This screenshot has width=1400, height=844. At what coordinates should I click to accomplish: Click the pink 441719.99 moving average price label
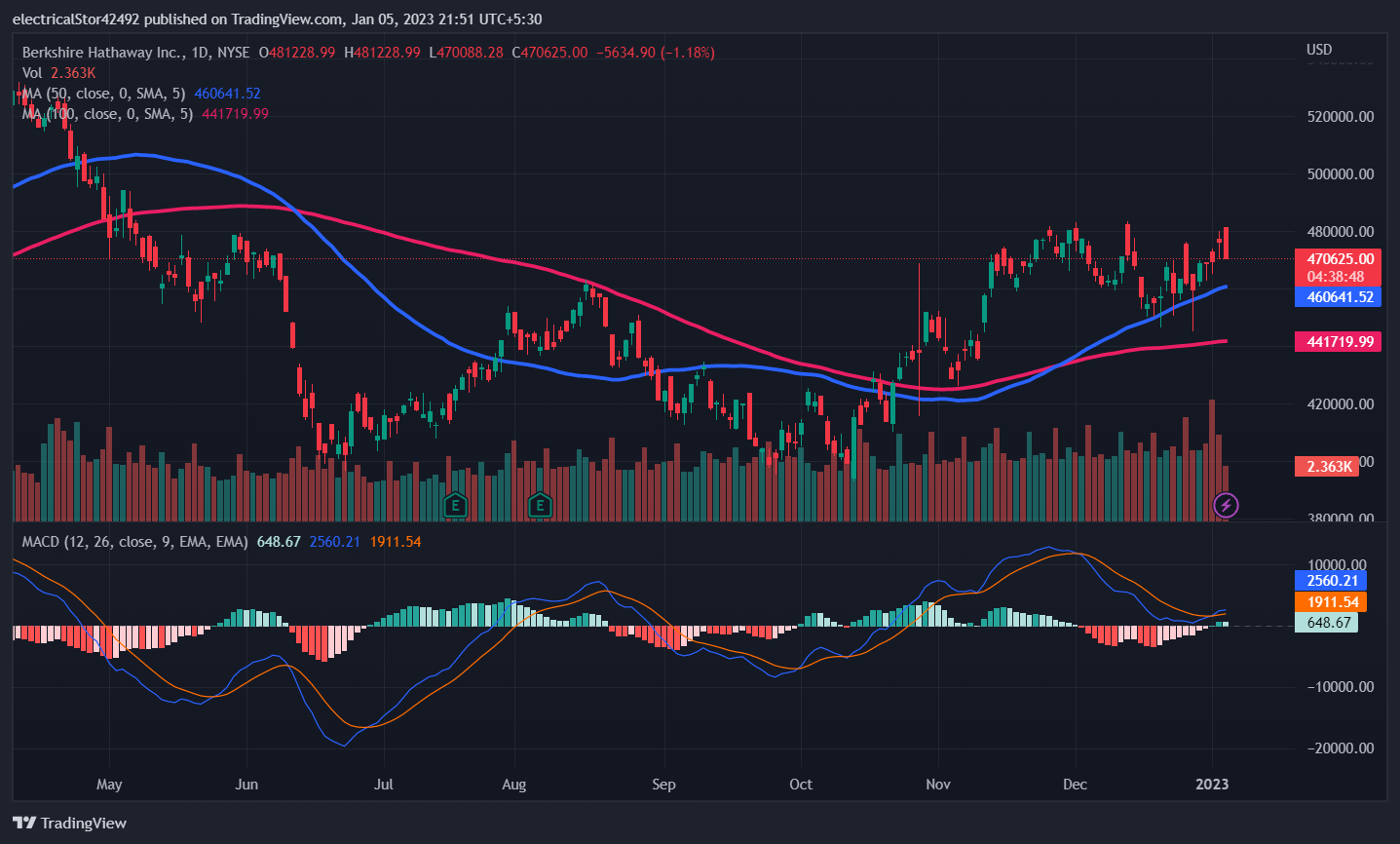[x=1337, y=342]
